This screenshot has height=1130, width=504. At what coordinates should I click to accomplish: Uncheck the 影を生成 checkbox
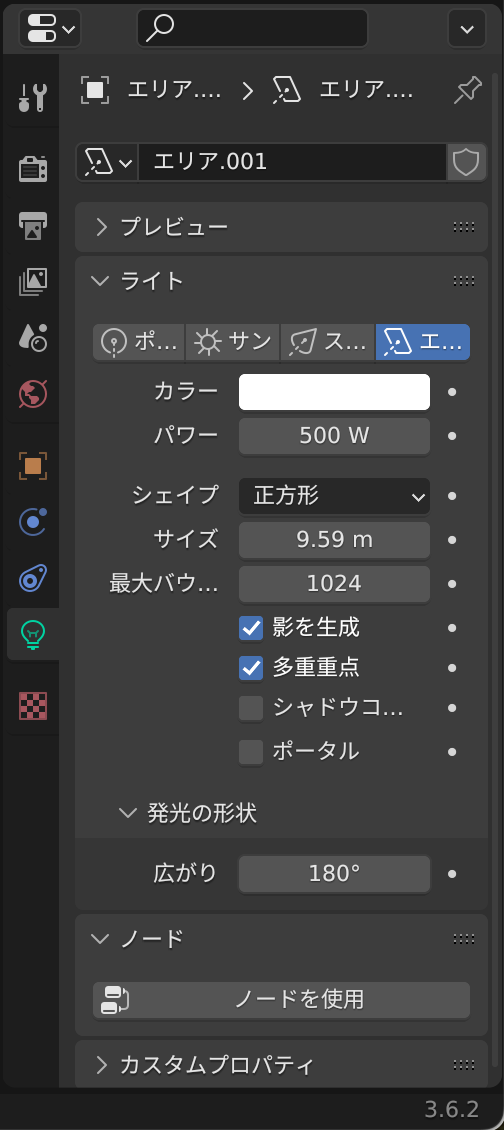pyautogui.click(x=251, y=628)
